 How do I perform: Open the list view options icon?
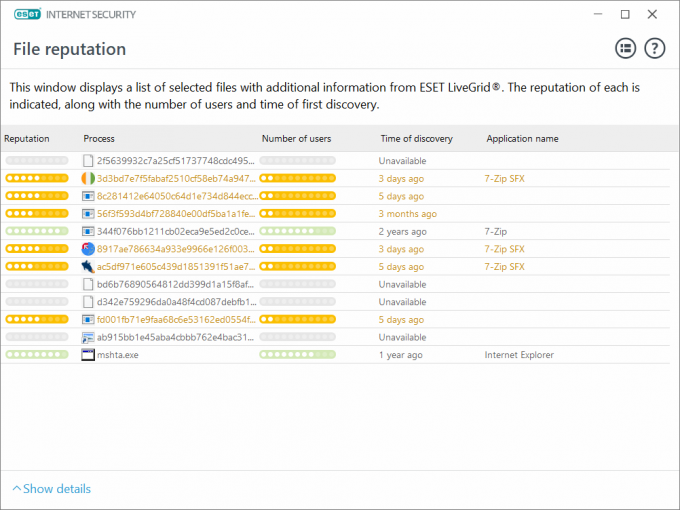[625, 48]
